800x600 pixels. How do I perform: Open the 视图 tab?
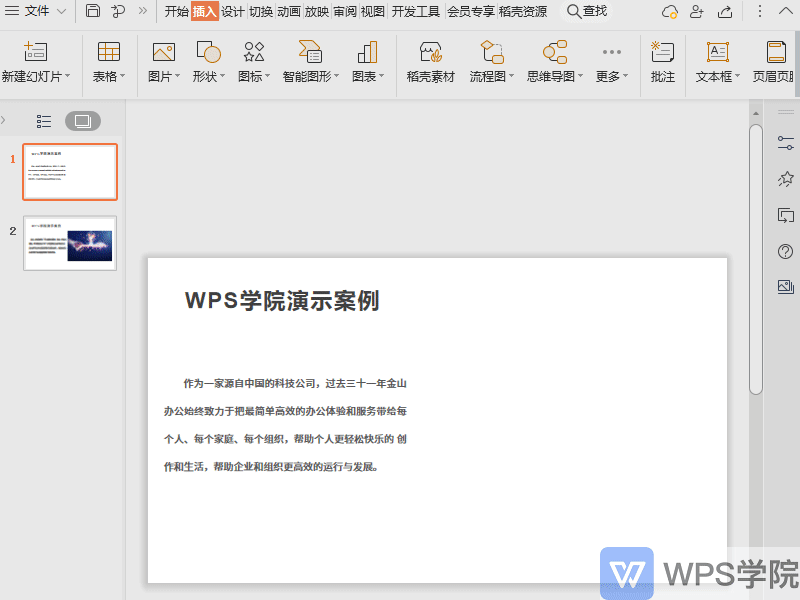click(x=373, y=11)
